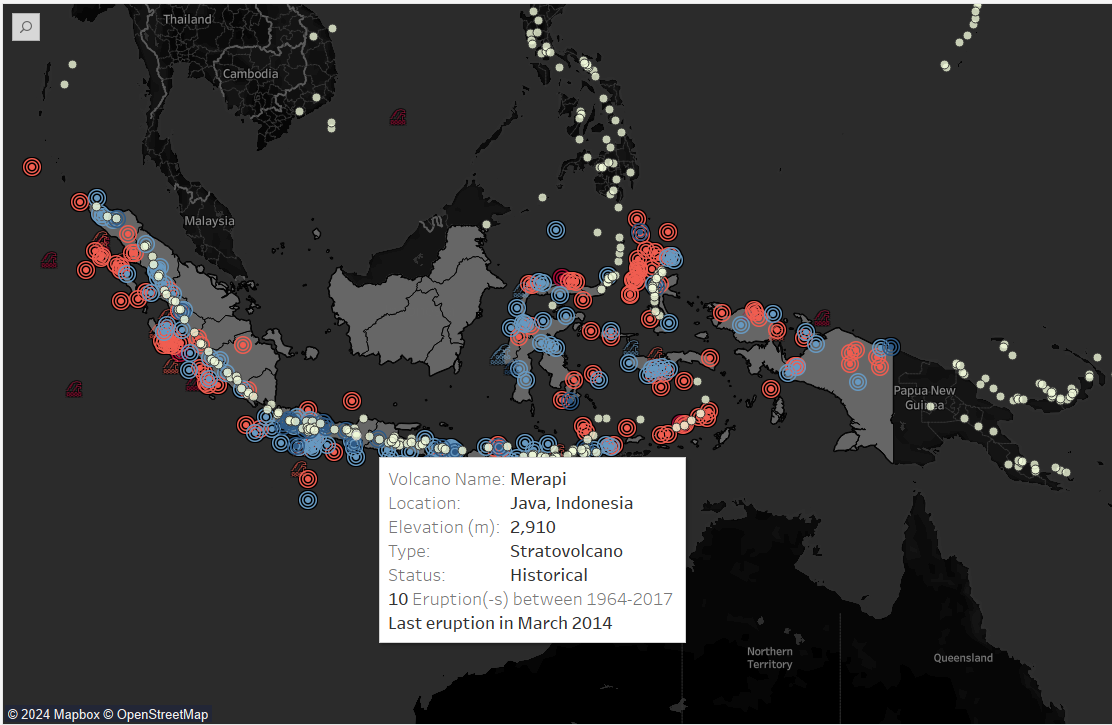This screenshot has height=725, width=1112.
Task: Open the map search magnifier icon
Action: 26,27
